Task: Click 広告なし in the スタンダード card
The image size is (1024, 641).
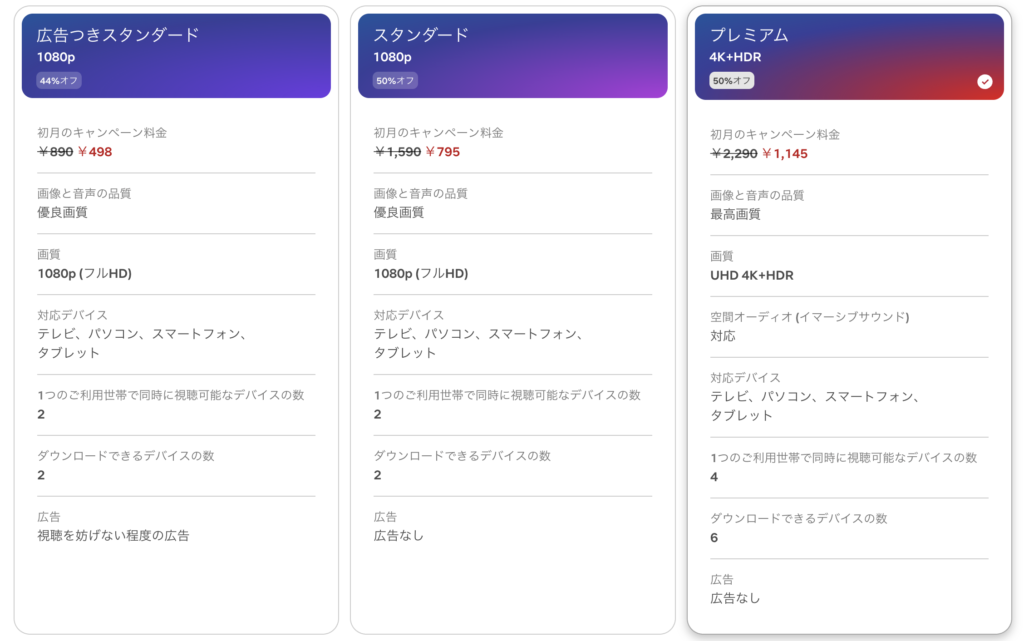Action: click(399, 535)
